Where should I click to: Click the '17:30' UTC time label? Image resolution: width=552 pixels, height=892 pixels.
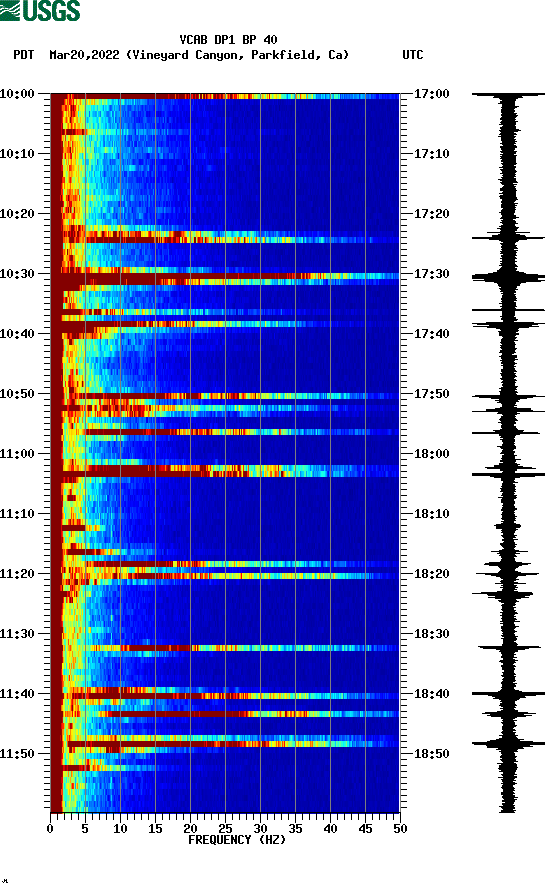click(x=431, y=274)
